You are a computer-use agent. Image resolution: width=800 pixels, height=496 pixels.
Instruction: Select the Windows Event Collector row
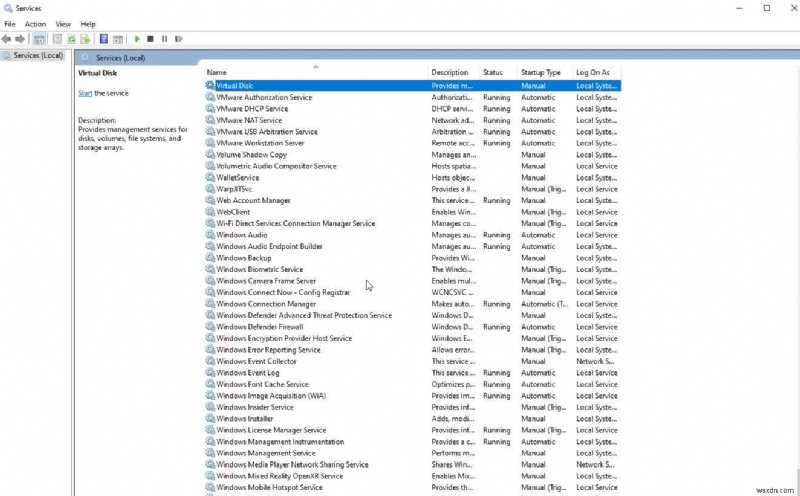413,361
